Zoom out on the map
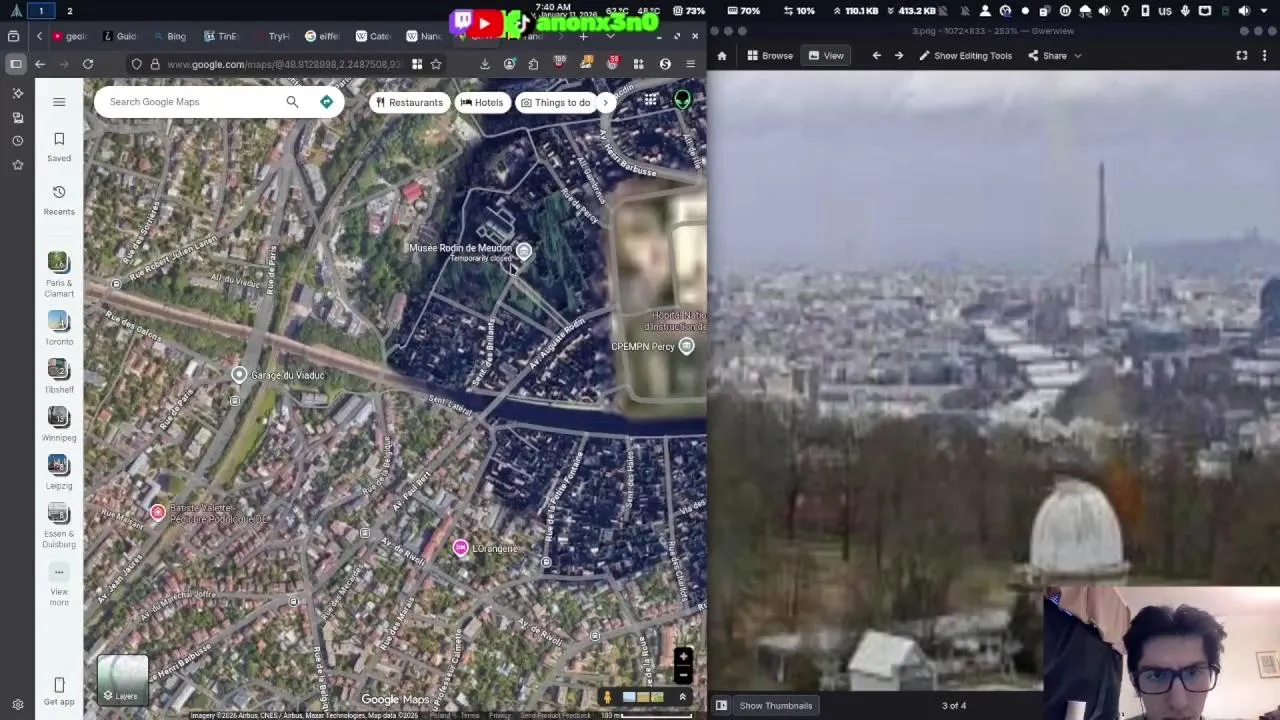The image size is (1280, 720). 683,675
